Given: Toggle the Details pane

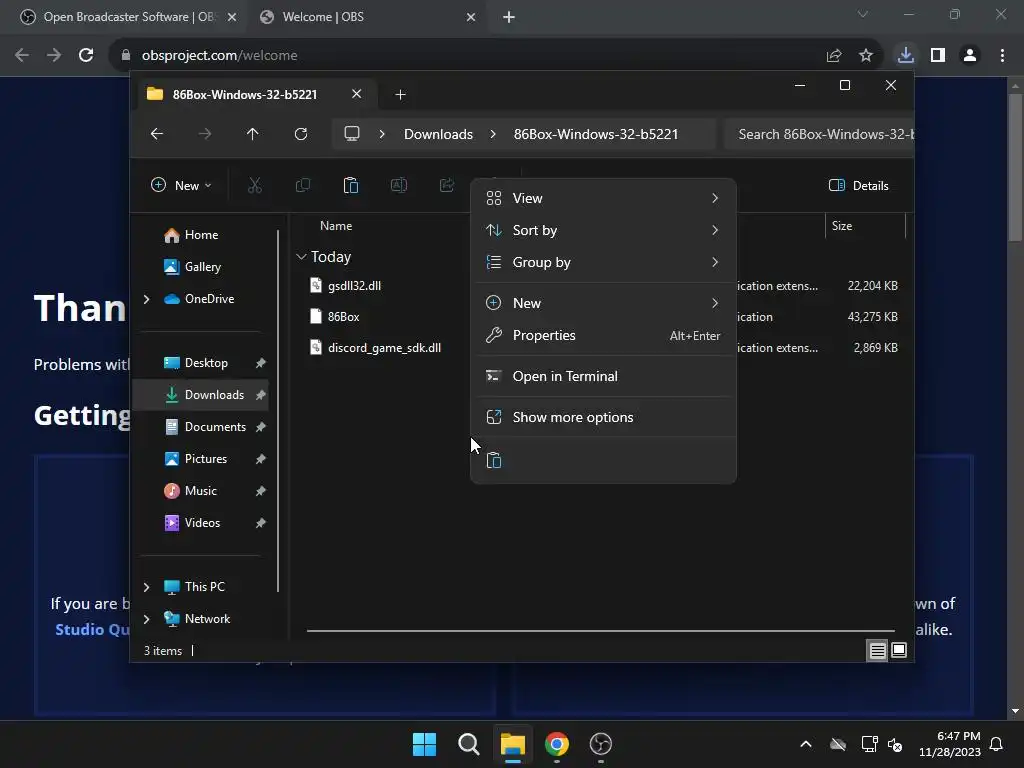Looking at the screenshot, I should coord(859,185).
